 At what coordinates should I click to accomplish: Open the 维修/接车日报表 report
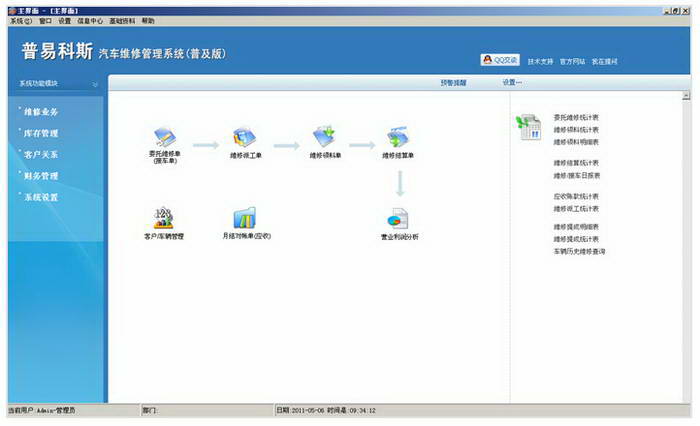(x=577, y=175)
